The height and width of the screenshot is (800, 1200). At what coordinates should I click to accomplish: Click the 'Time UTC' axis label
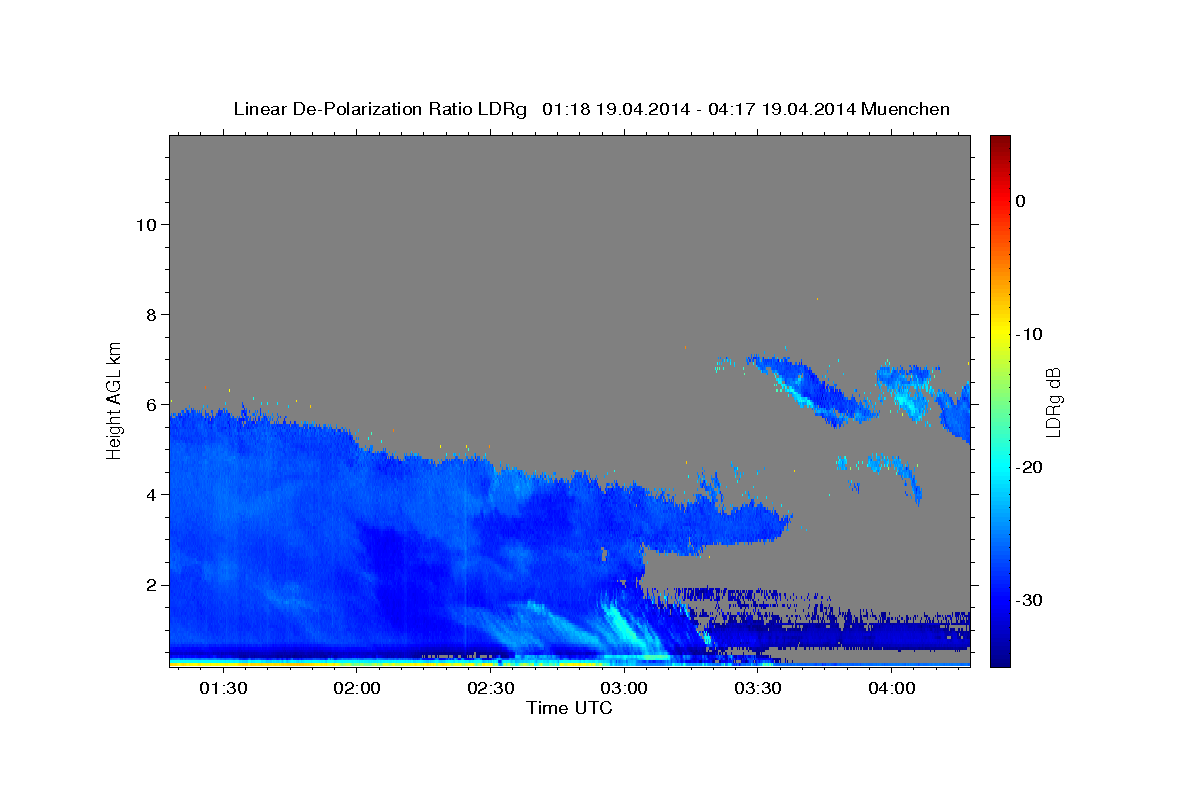pyautogui.click(x=569, y=708)
